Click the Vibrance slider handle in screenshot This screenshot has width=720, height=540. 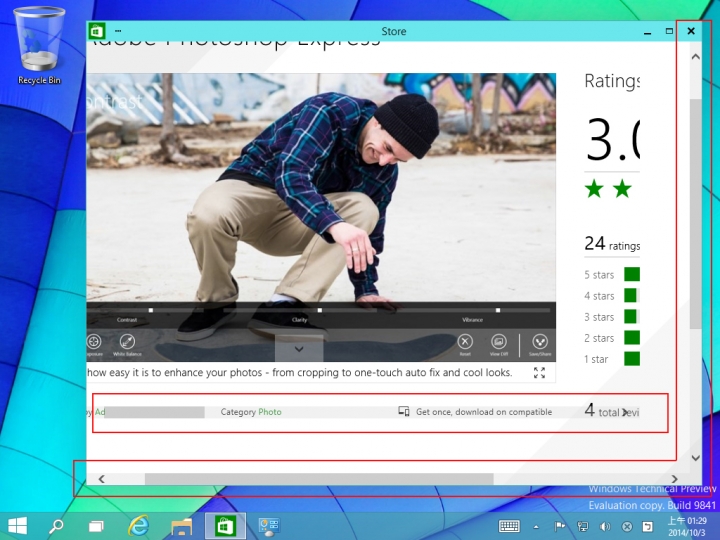pyautogui.click(x=498, y=310)
